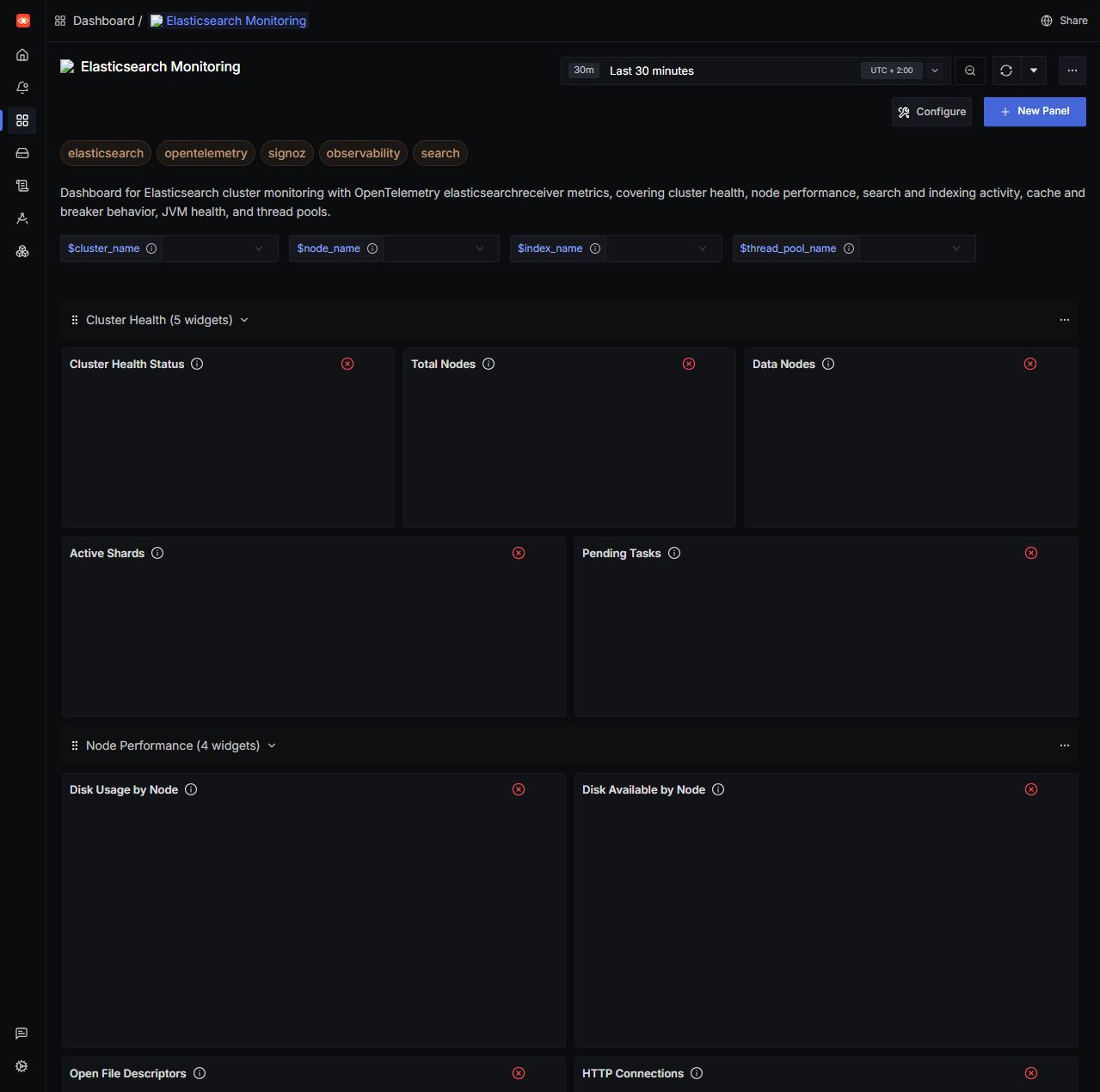This screenshot has height=1092, width=1100.
Task: Click the opentelemetry tag
Action: [206, 153]
